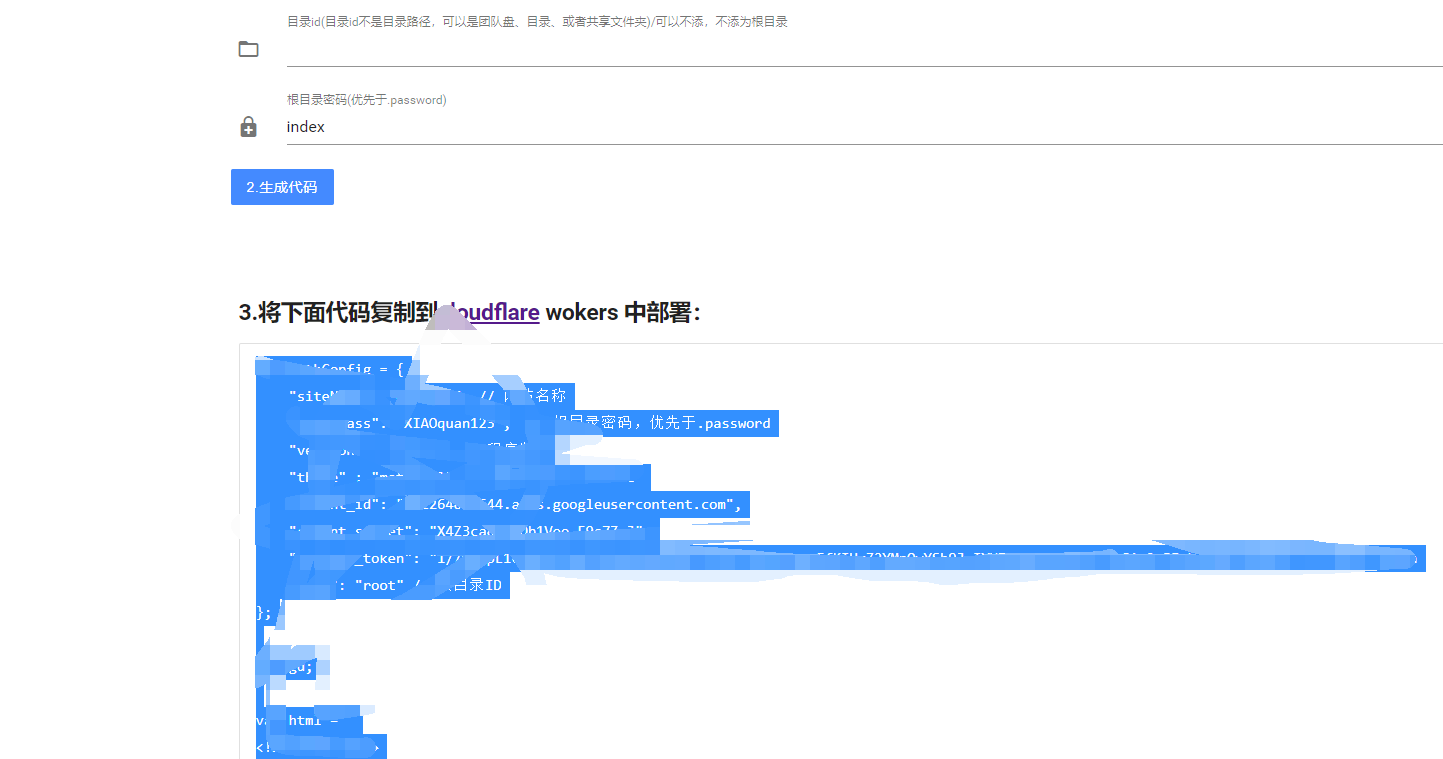Click the folder icon beside directory ID field

tap(248, 49)
